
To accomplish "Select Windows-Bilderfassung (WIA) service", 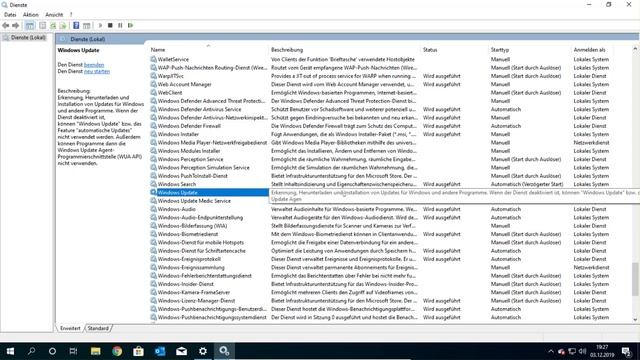I will [x=192, y=226].
